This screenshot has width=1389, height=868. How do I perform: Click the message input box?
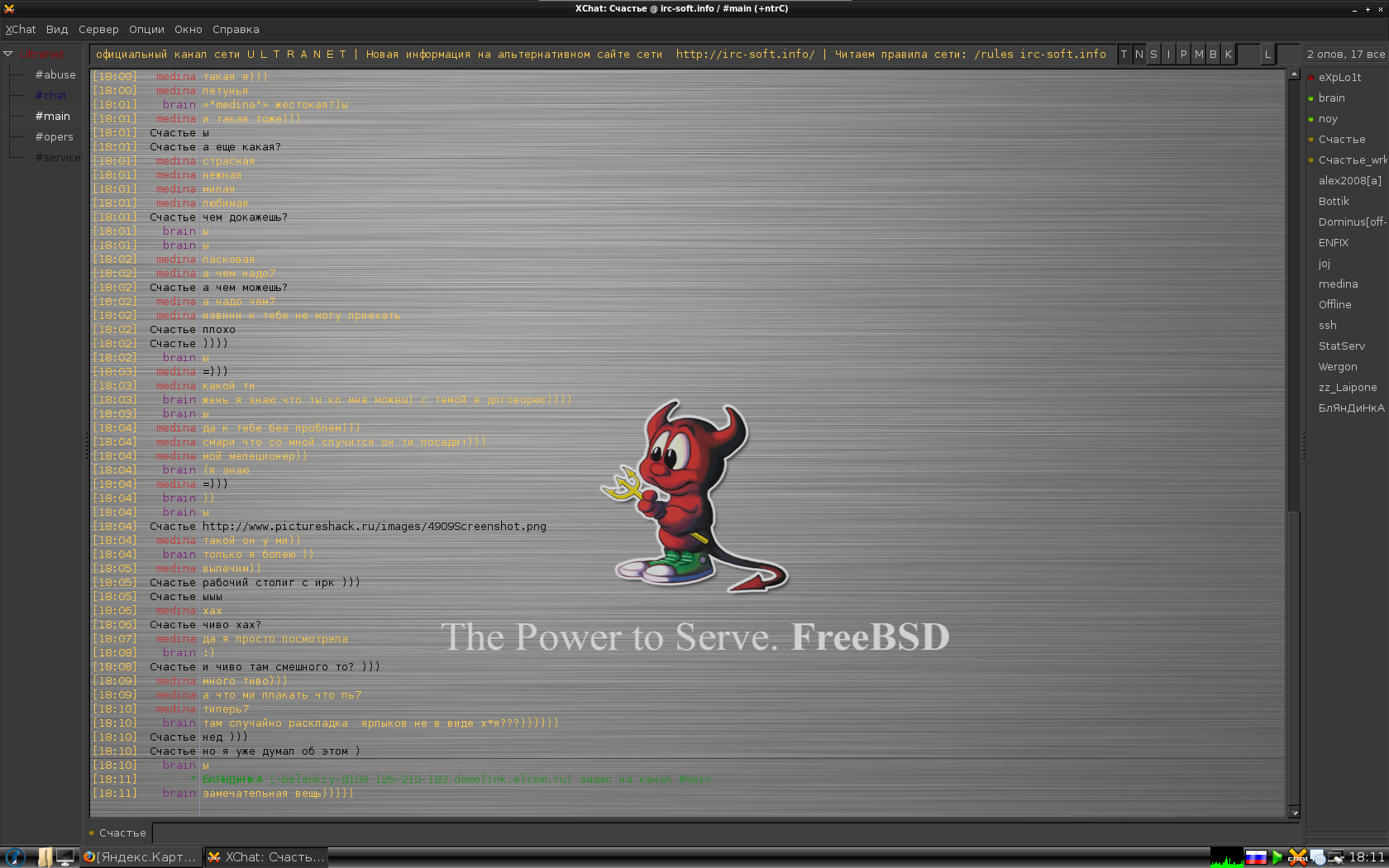tap(728, 833)
